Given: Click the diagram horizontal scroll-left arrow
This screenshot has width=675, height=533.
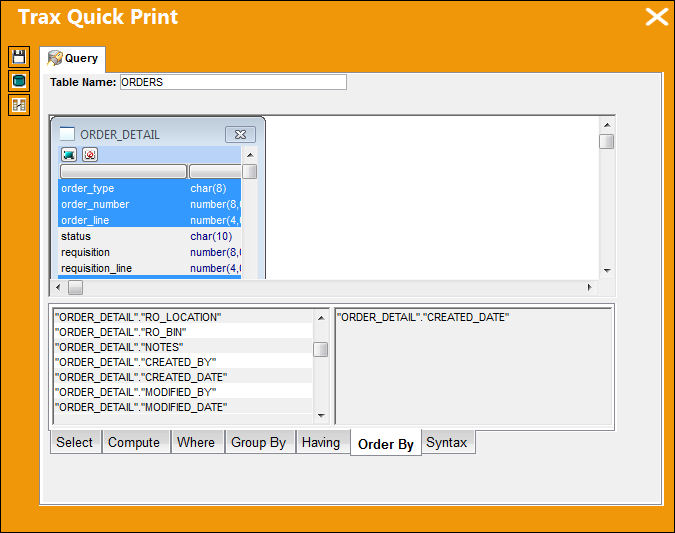Looking at the screenshot, I should pyautogui.click(x=59, y=287).
